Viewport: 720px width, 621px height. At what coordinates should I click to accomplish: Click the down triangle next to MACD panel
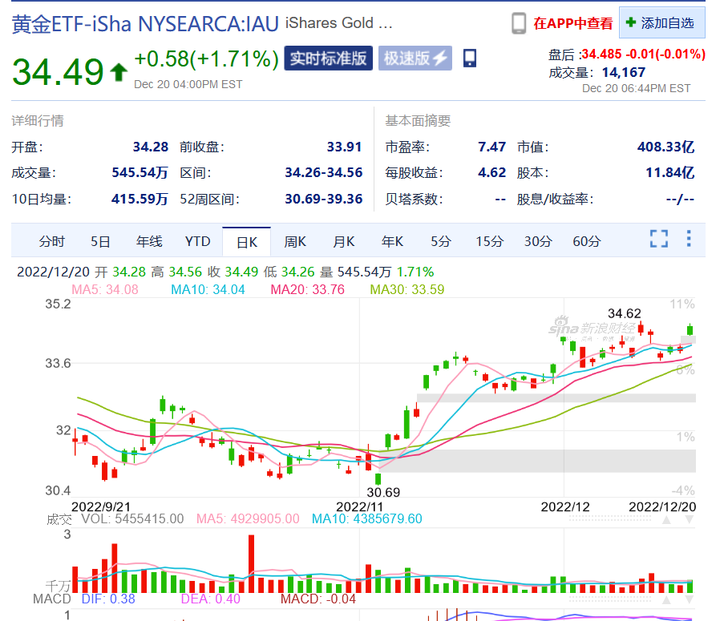click(689, 600)
